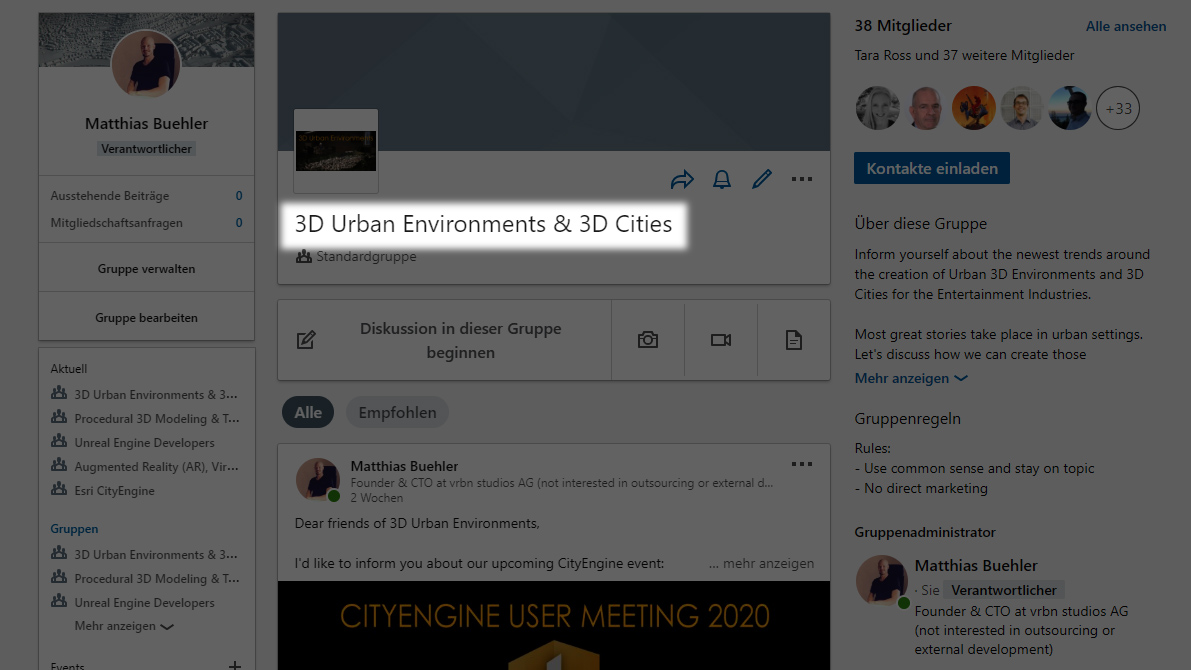1191x670 pixels.
Task: Click the bald man member avatar
Action: 926,108
